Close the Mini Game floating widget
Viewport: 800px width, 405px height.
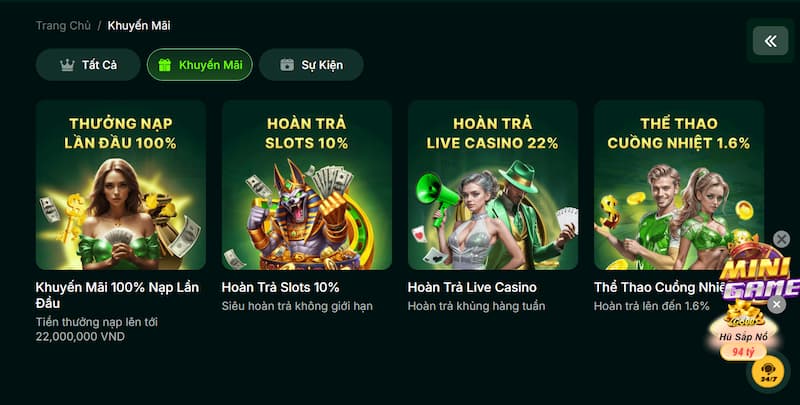781,239
